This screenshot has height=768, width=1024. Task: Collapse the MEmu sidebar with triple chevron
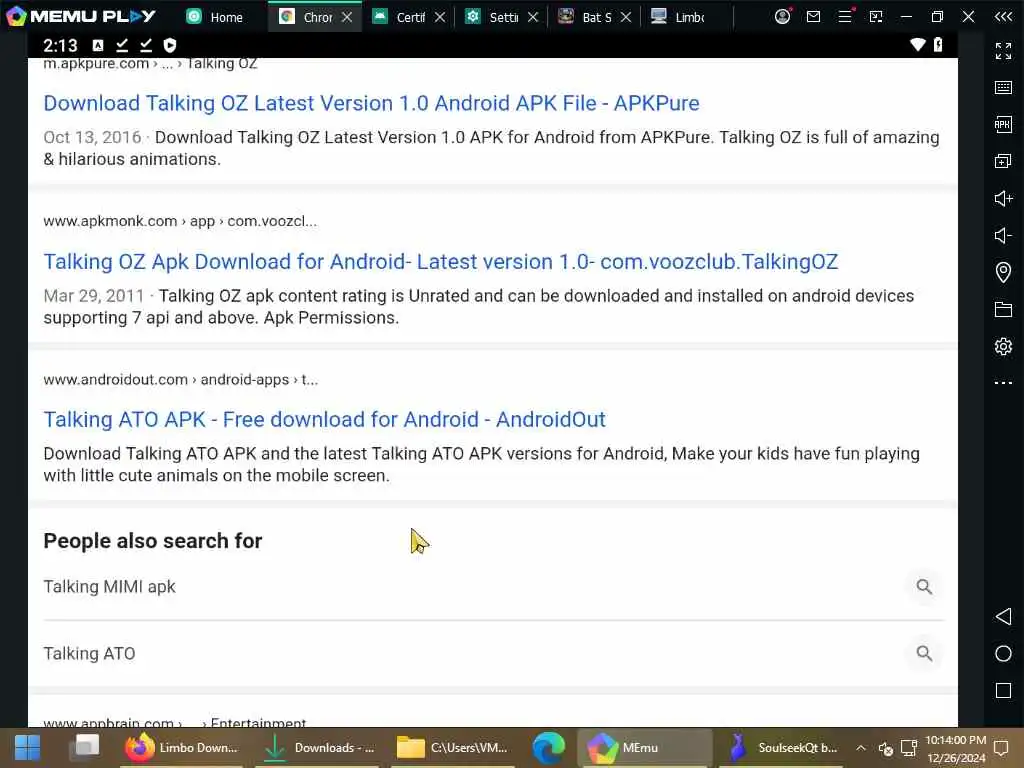pyautogui.click(x=1003, y=16)
